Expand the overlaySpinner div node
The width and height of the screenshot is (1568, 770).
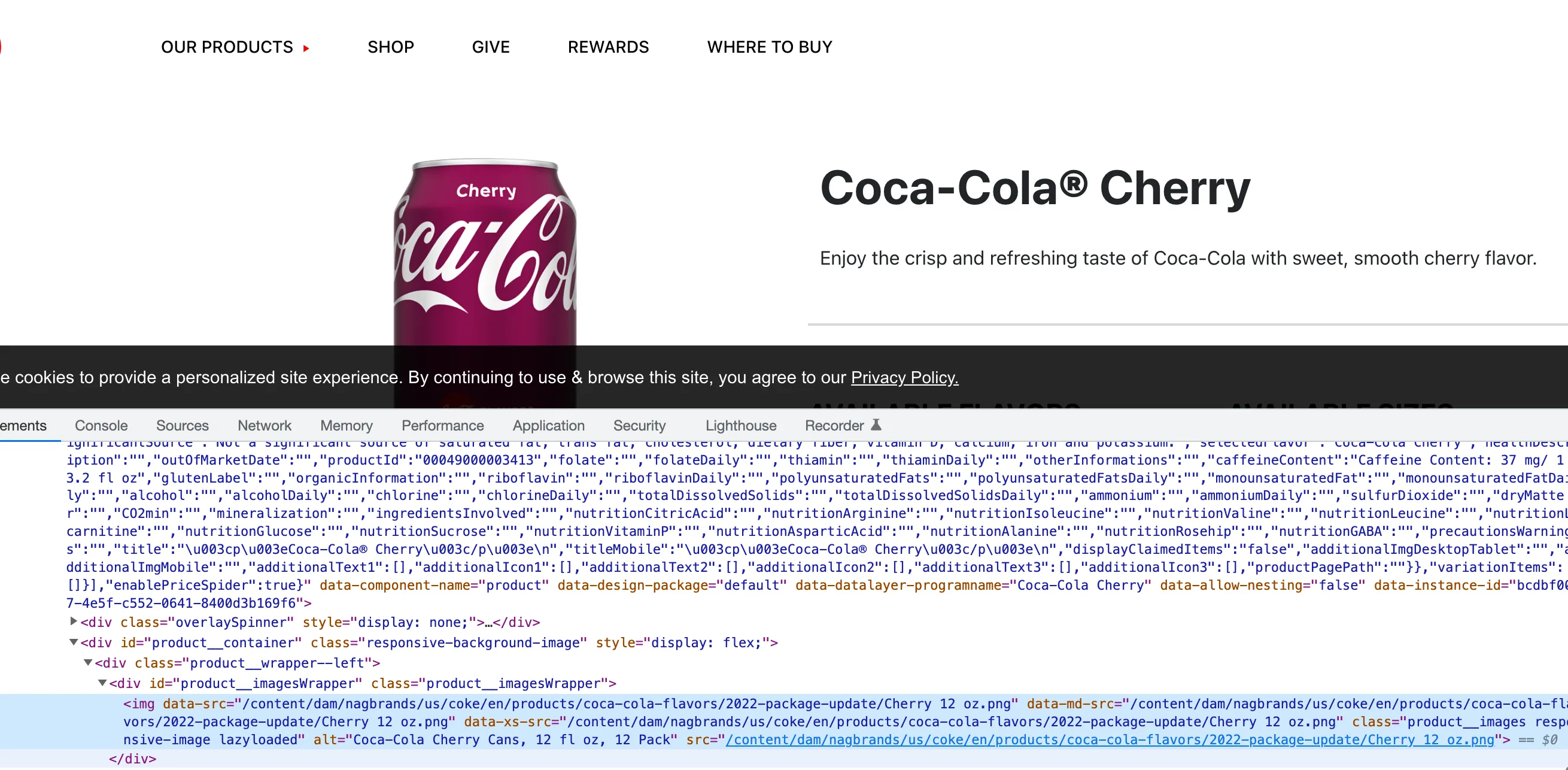tap(74, 622)
